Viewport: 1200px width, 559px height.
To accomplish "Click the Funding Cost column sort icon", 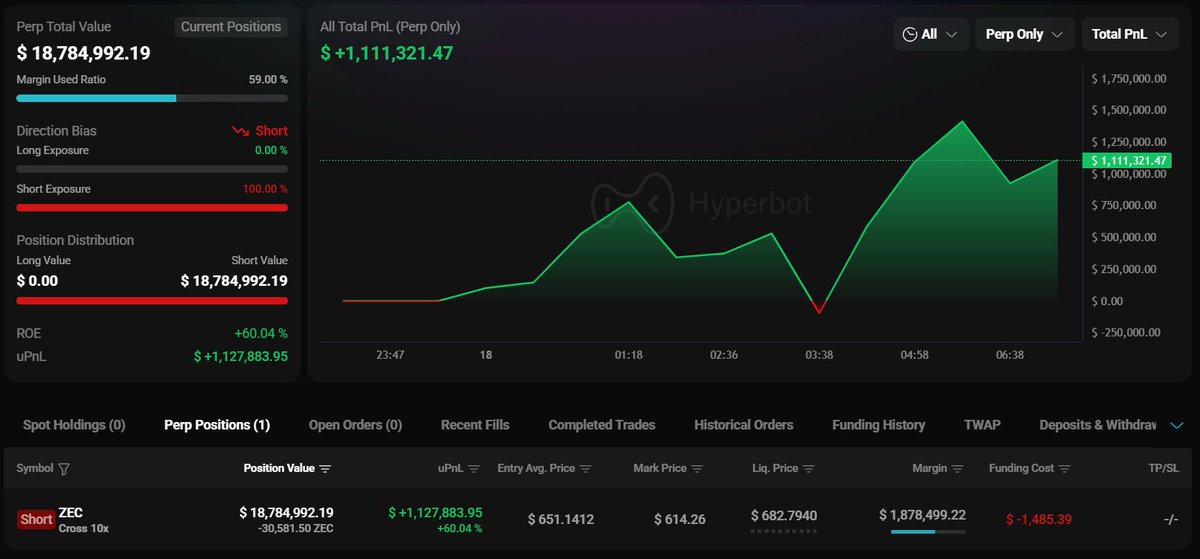I will click(1065, 469).
